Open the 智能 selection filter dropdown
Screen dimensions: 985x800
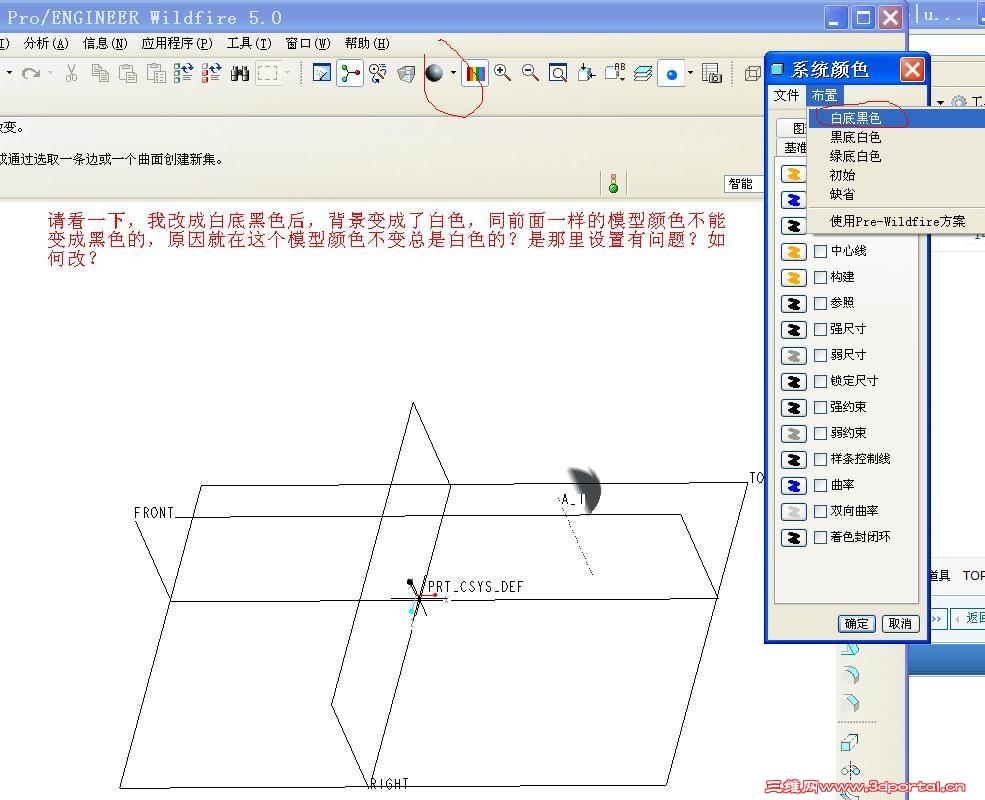(x=743, y=183)
